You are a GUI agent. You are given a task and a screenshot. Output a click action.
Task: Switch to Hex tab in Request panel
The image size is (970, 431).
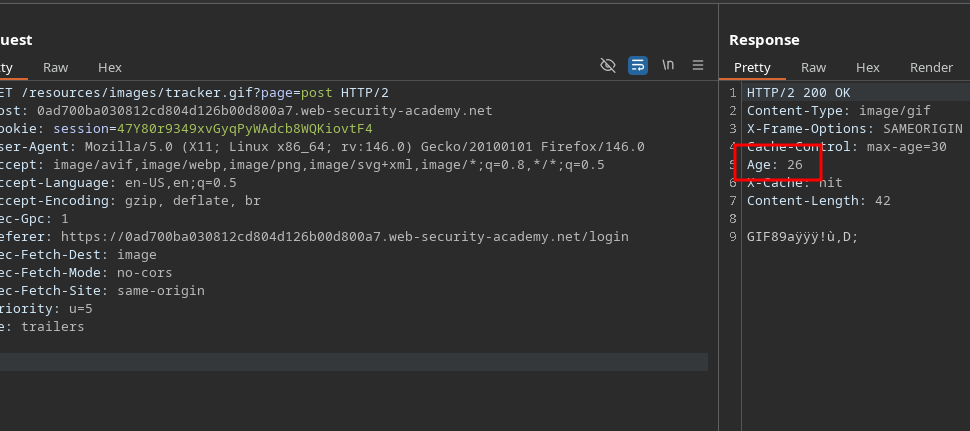click(x=110, y=67)
